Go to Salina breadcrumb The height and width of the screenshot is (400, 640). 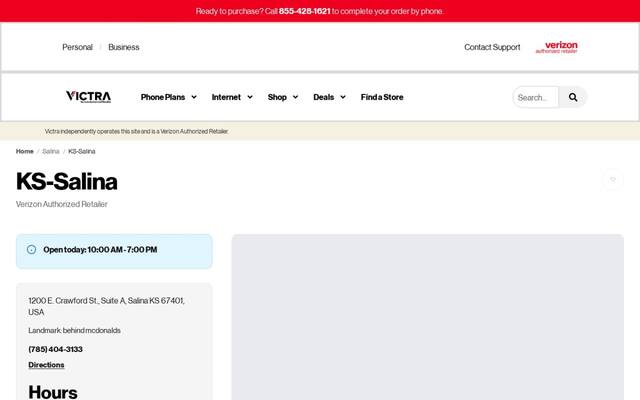coord(51,151)
